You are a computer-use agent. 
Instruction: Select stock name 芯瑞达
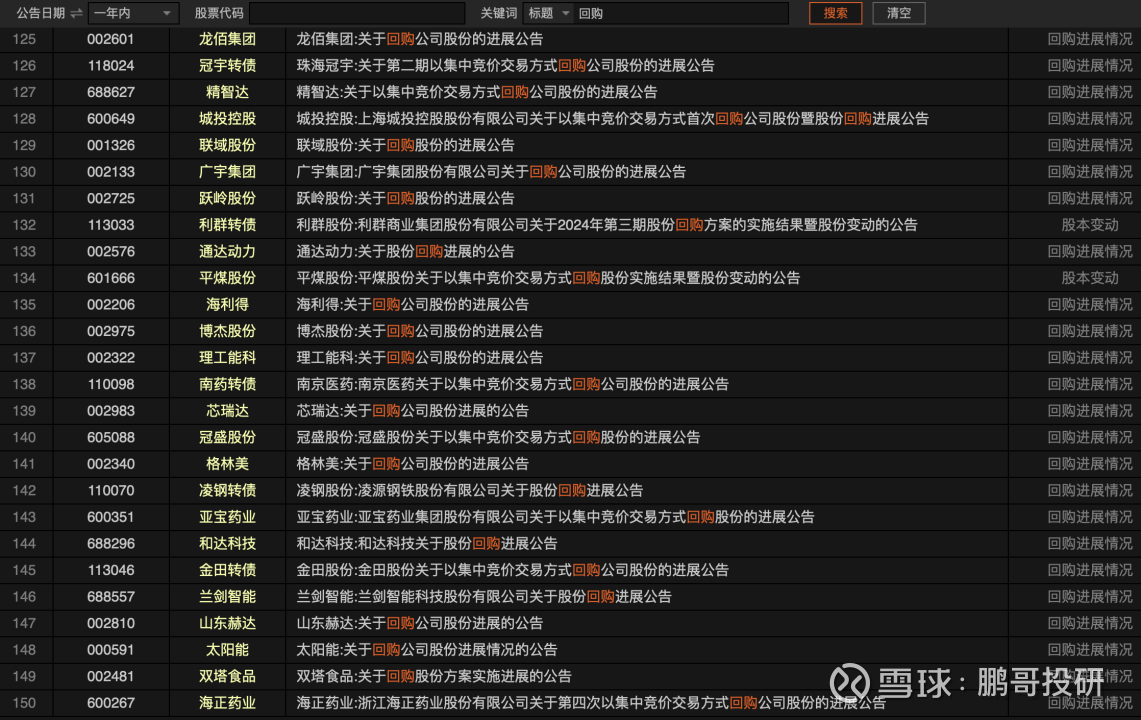(227, 411)
